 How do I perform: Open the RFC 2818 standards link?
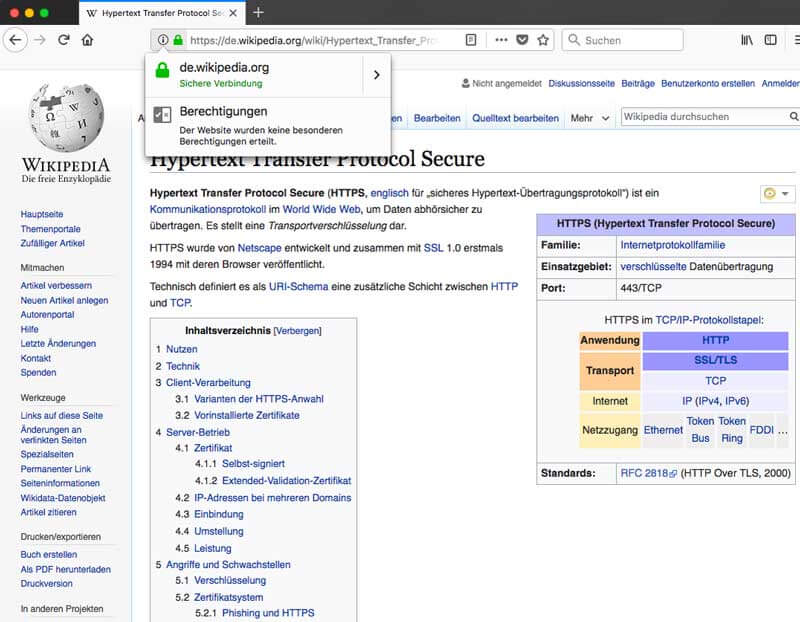[x=645, y=473]
